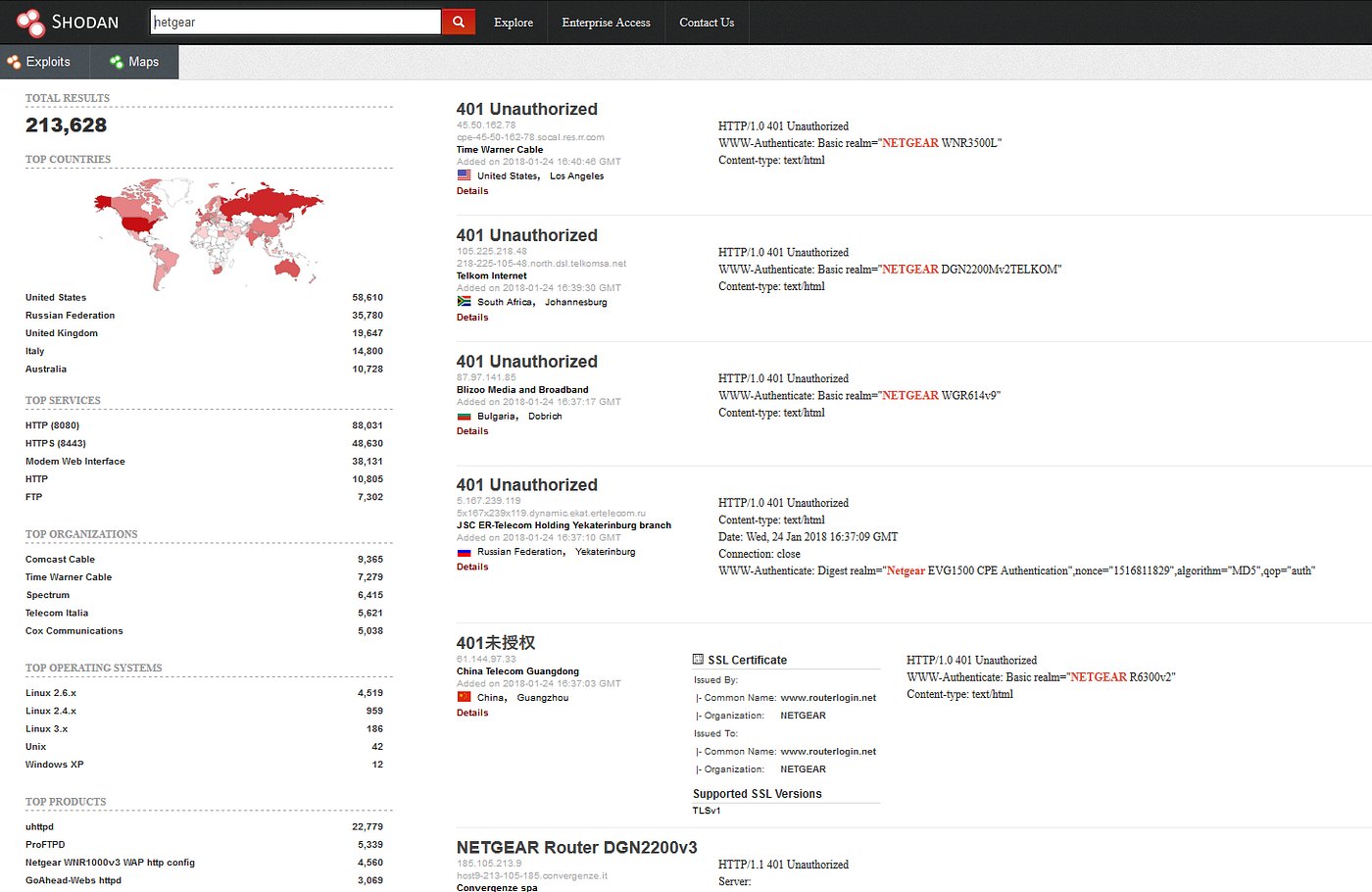Click IP address 5.167.239.119
Image resolution: width=1372 pixels, height=892 pixels.
pyautogui.click(x=489, y=501)
